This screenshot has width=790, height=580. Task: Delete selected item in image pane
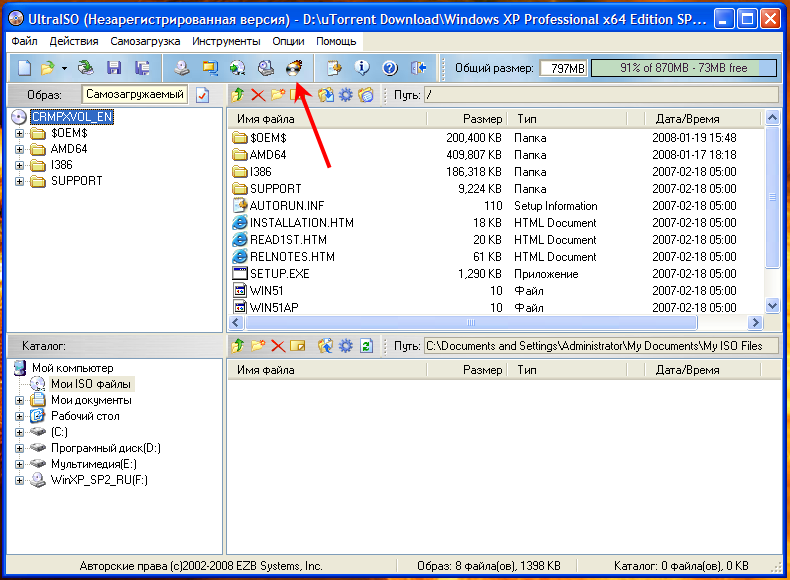tap(258, 95)
